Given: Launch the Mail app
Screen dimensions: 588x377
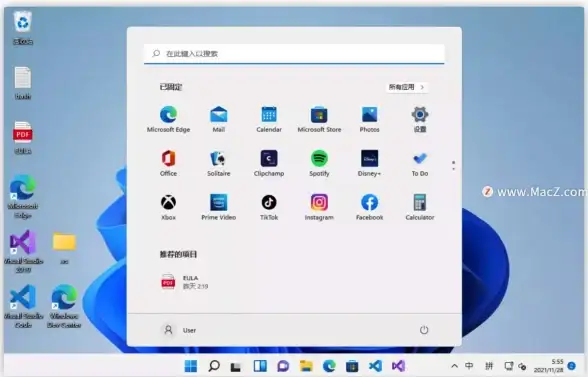Looking at the screenshot, I should coord(219,119).
